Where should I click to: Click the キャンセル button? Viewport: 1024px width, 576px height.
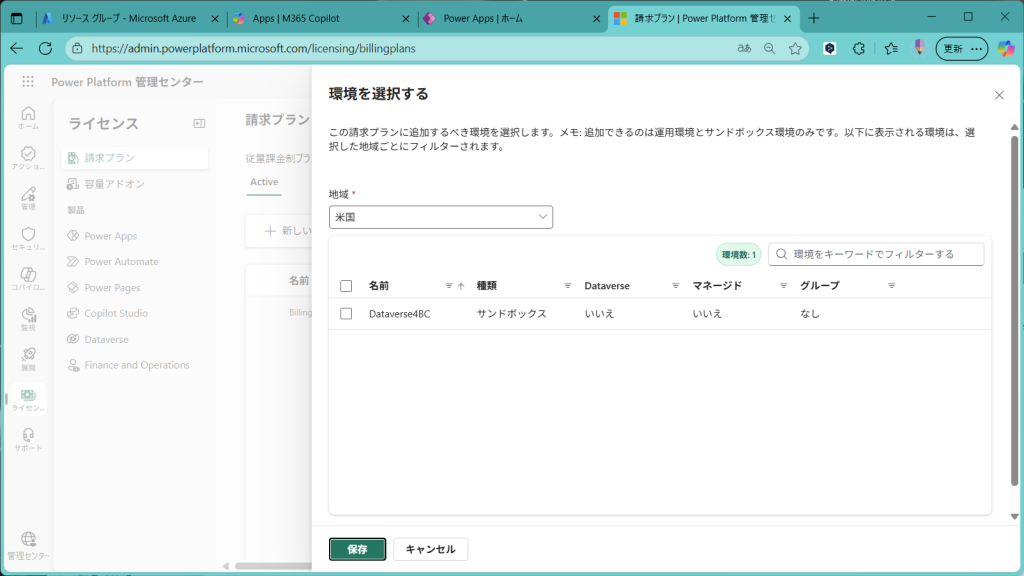tap(430, 549)
